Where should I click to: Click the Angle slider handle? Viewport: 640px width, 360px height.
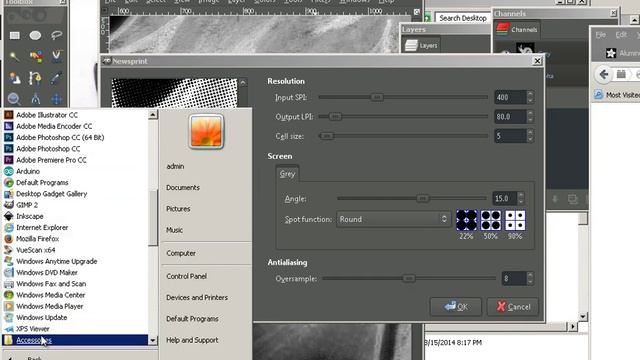(x=423, y=198)
